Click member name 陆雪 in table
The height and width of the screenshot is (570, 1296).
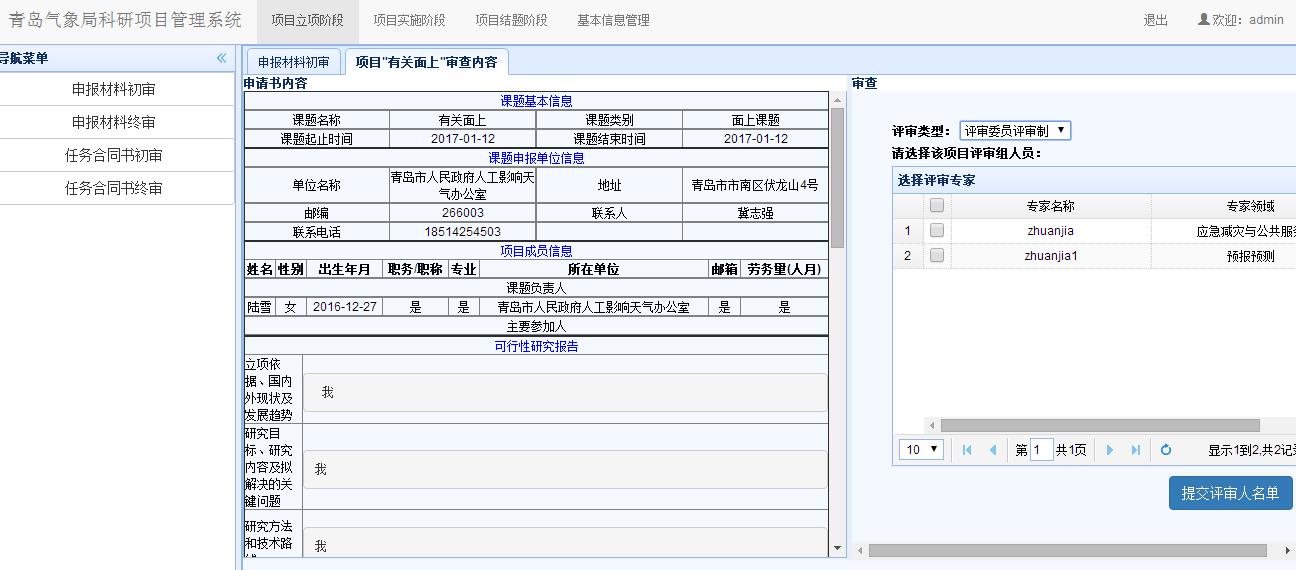(x=259, y=307)
